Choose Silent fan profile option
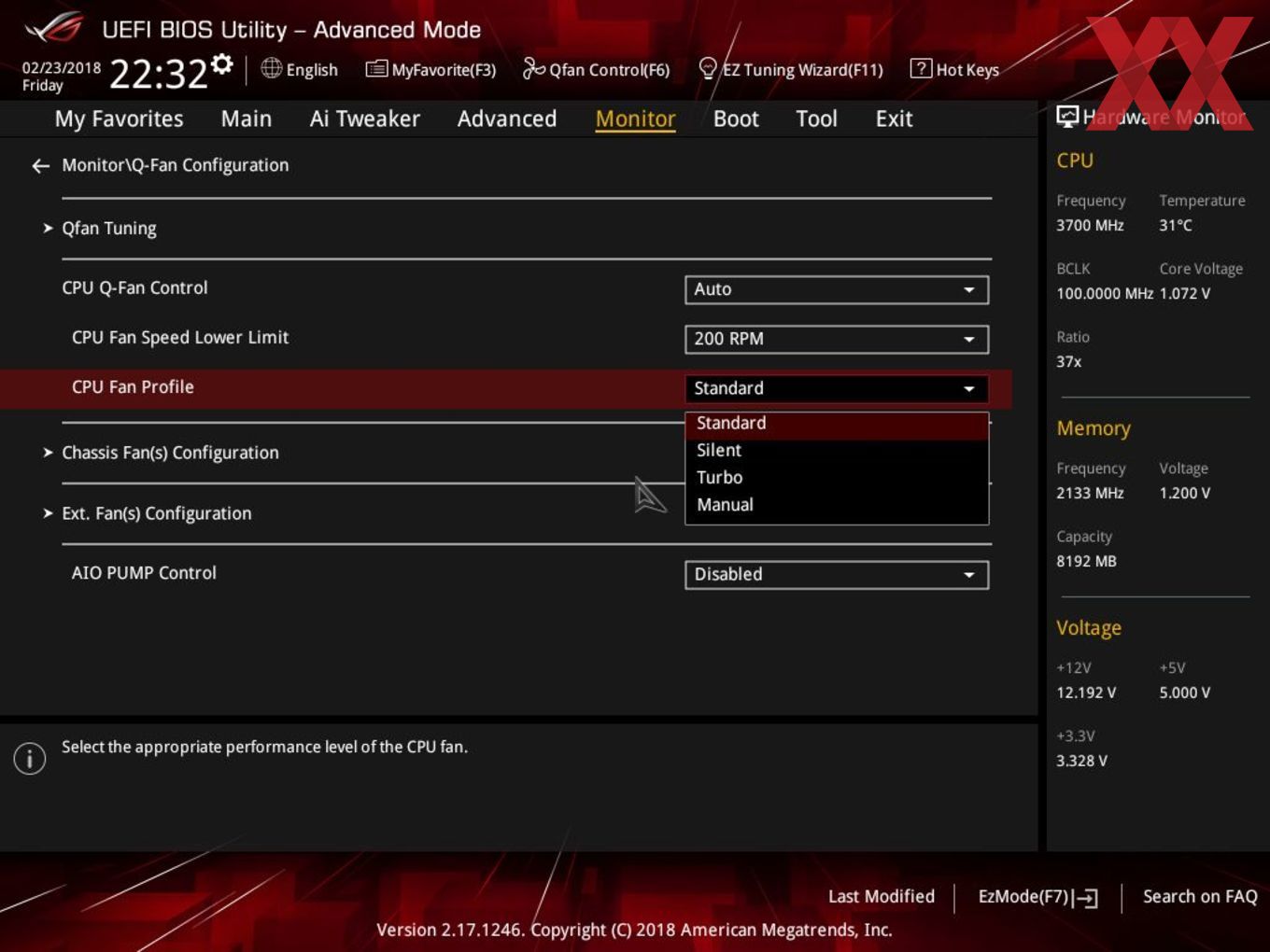Screen dimensions: 1270x952 837,451
